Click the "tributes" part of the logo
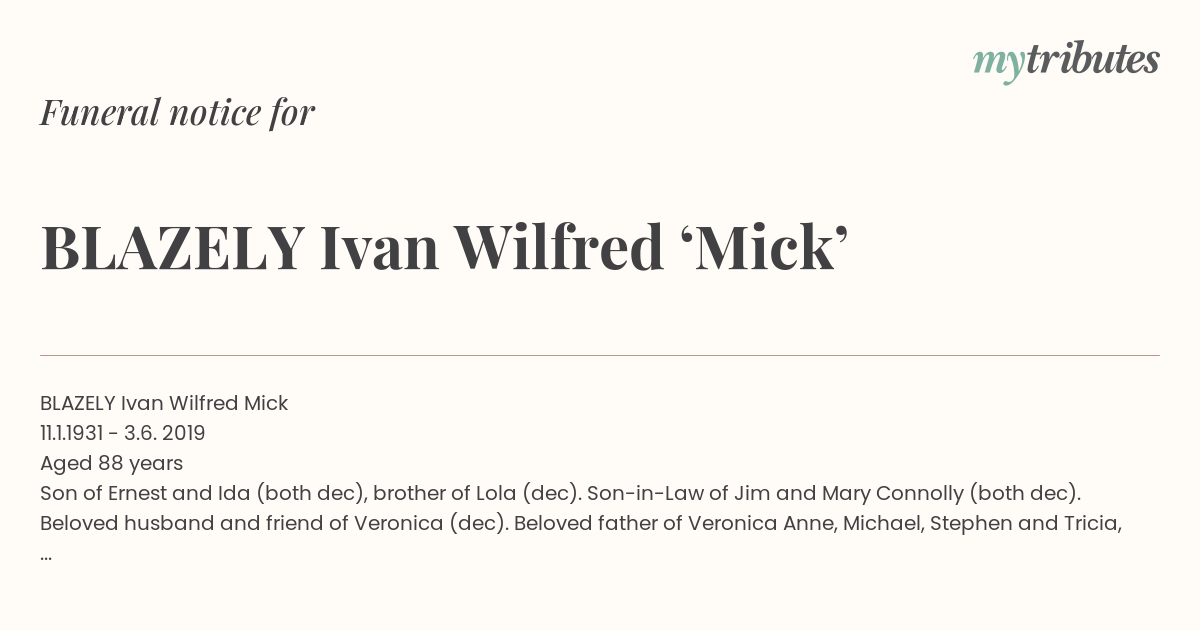The width and height of the screenshot is (1200, 630). [1092, 59]
